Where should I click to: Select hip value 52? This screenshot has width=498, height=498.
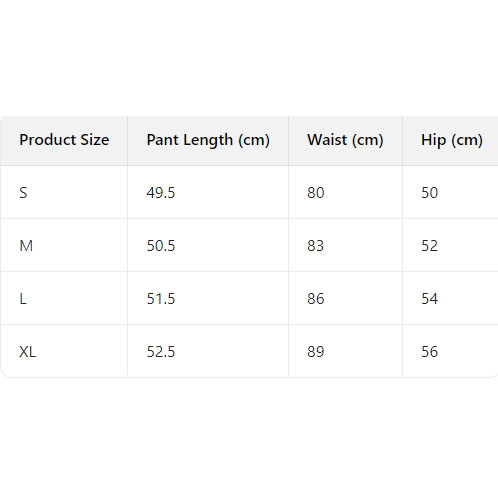point(429,246)
